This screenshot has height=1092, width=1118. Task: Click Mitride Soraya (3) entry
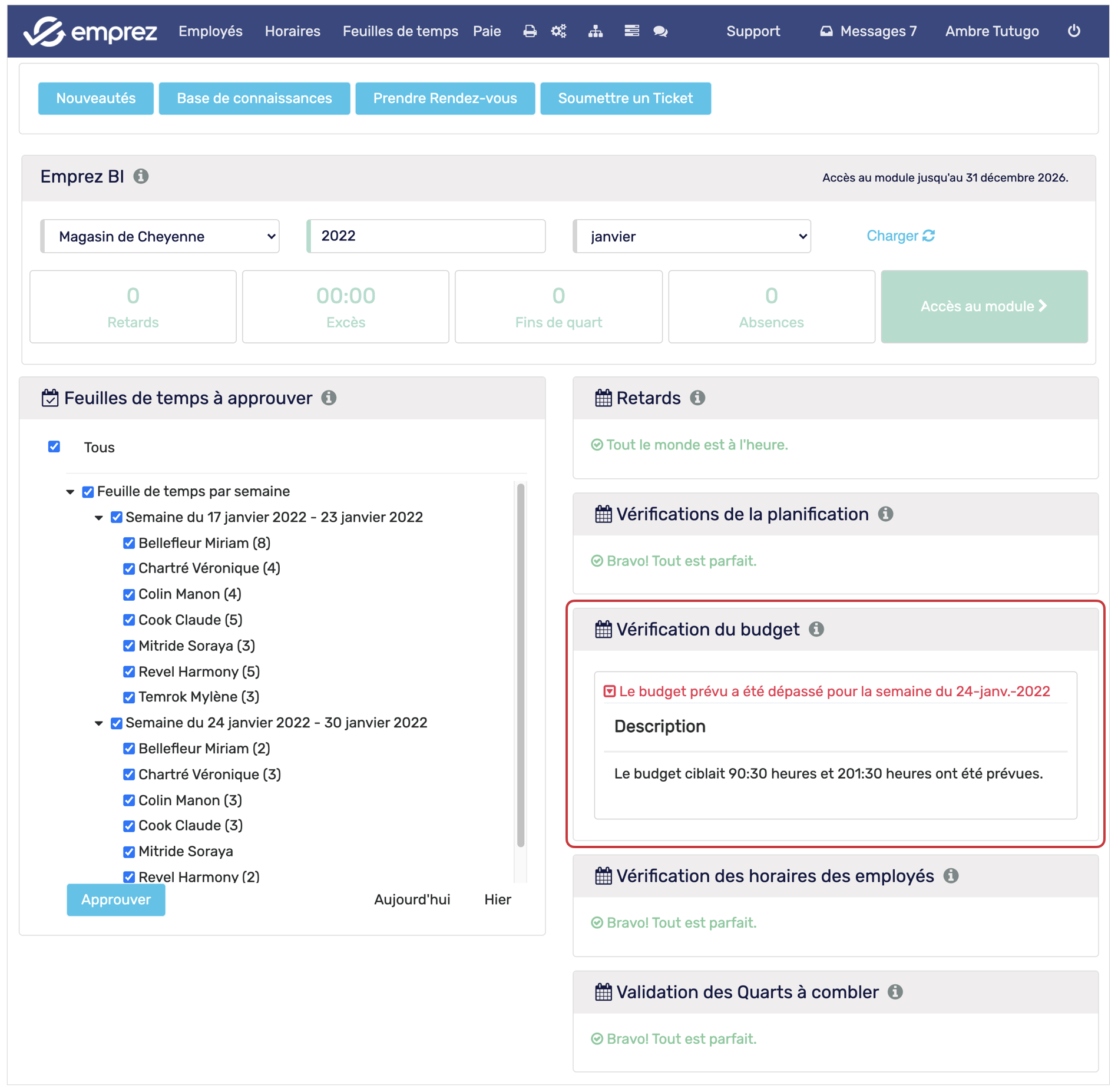click(197, 646)
